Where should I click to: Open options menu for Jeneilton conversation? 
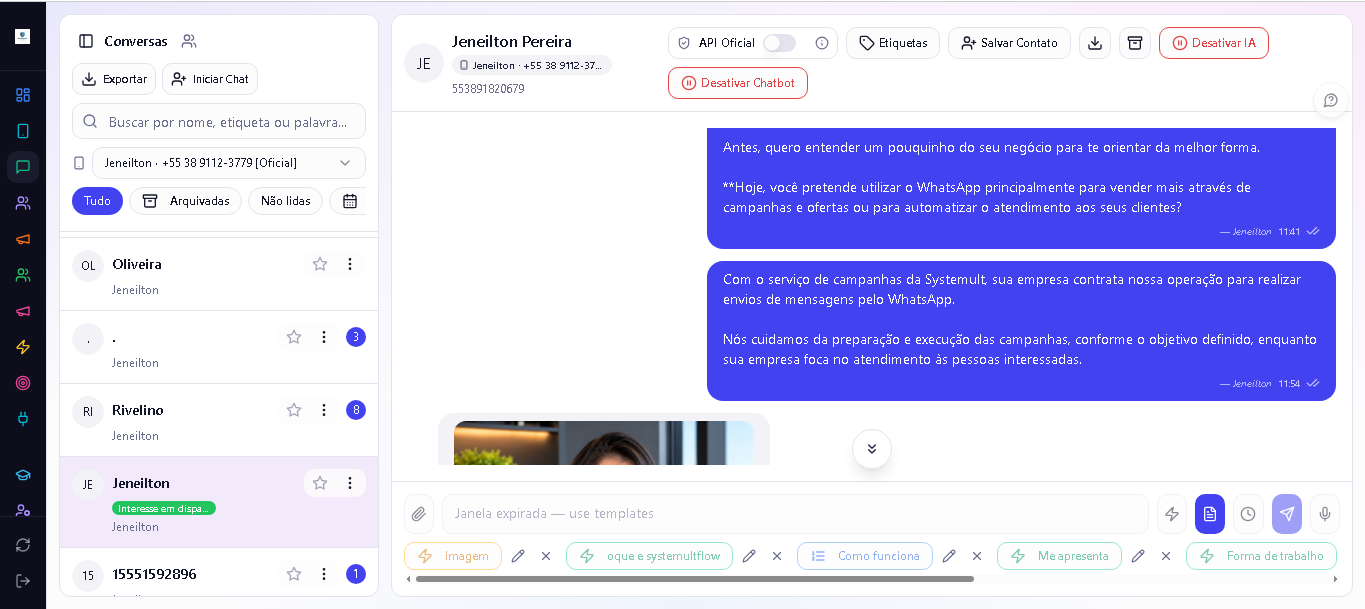pos(350,483)
